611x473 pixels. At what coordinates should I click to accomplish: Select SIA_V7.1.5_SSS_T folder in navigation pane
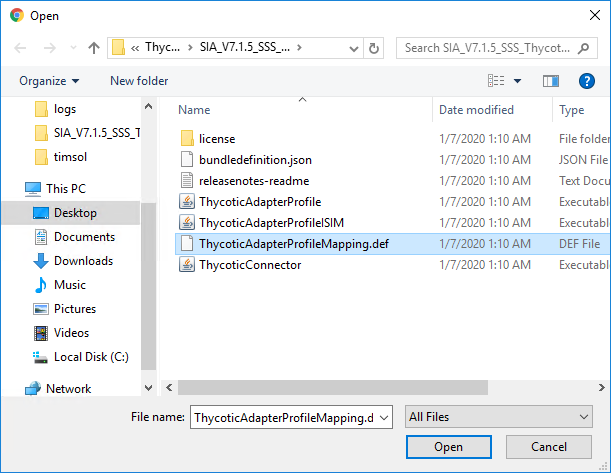(x=87, y=133)
